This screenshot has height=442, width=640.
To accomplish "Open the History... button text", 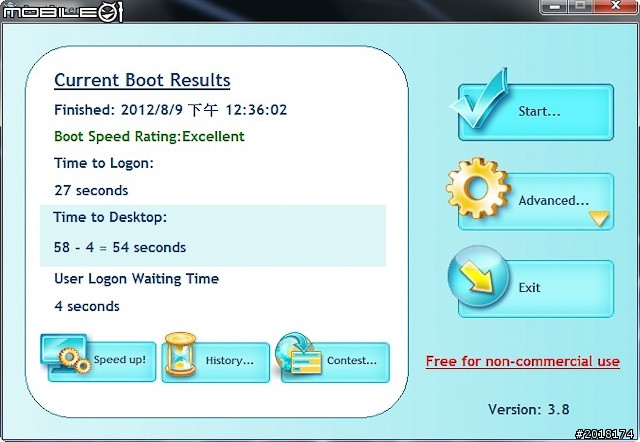I will click(230, 360).
